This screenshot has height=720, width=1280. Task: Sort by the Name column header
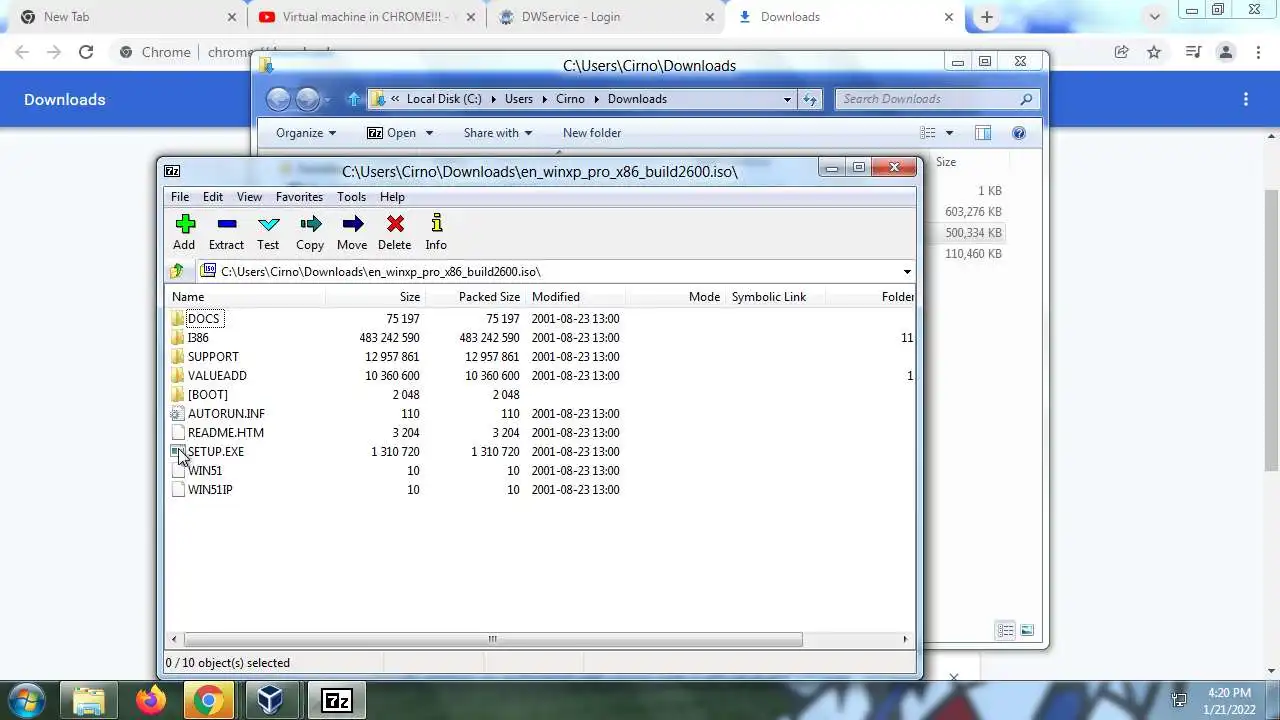click(245, 296)
